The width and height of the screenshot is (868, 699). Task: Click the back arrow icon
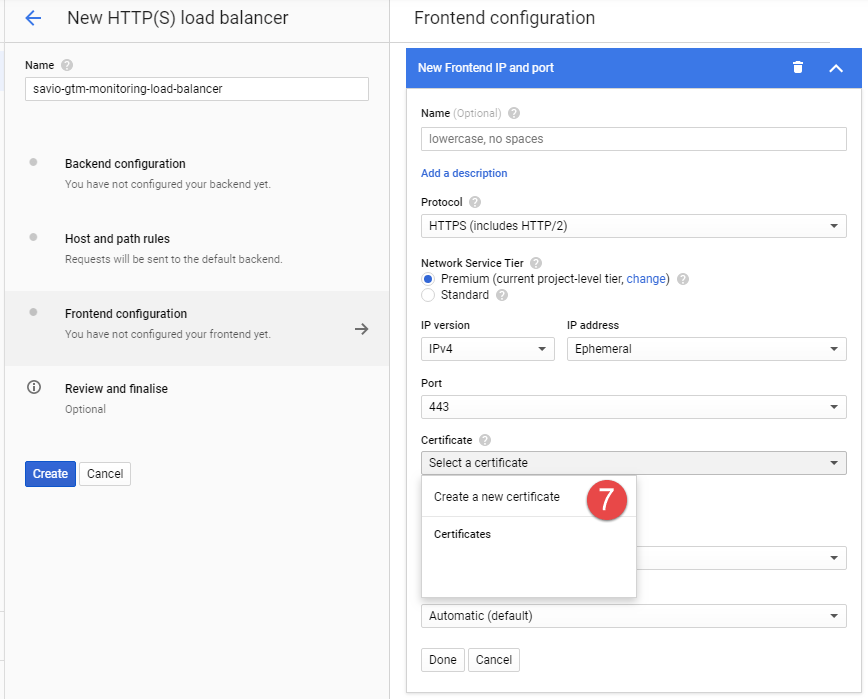point(33,18)
